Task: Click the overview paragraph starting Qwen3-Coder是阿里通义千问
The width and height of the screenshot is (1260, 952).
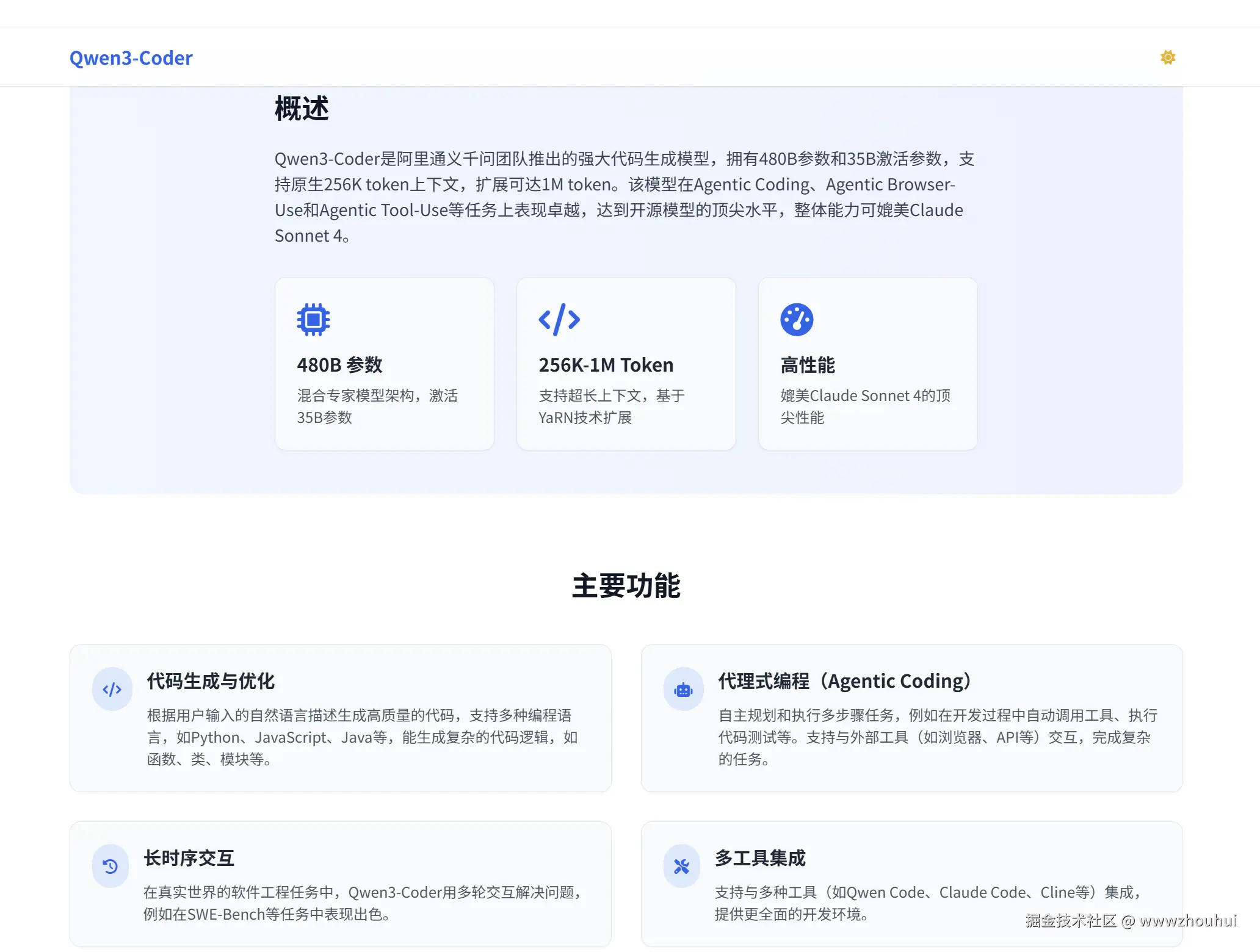Action: tap(625, 197)
